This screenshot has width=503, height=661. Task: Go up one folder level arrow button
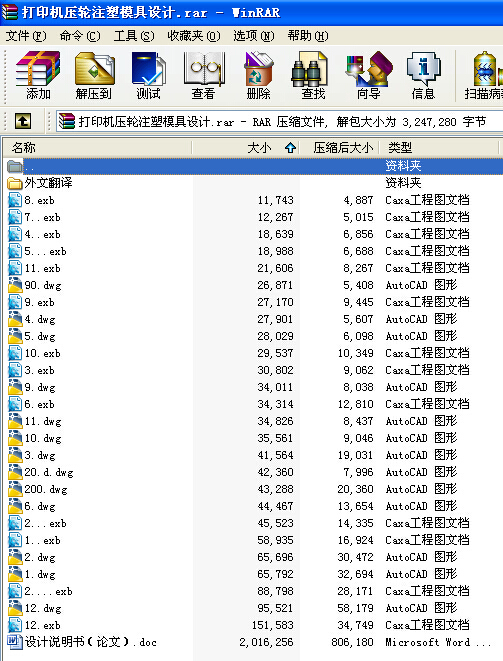point(23,121)
